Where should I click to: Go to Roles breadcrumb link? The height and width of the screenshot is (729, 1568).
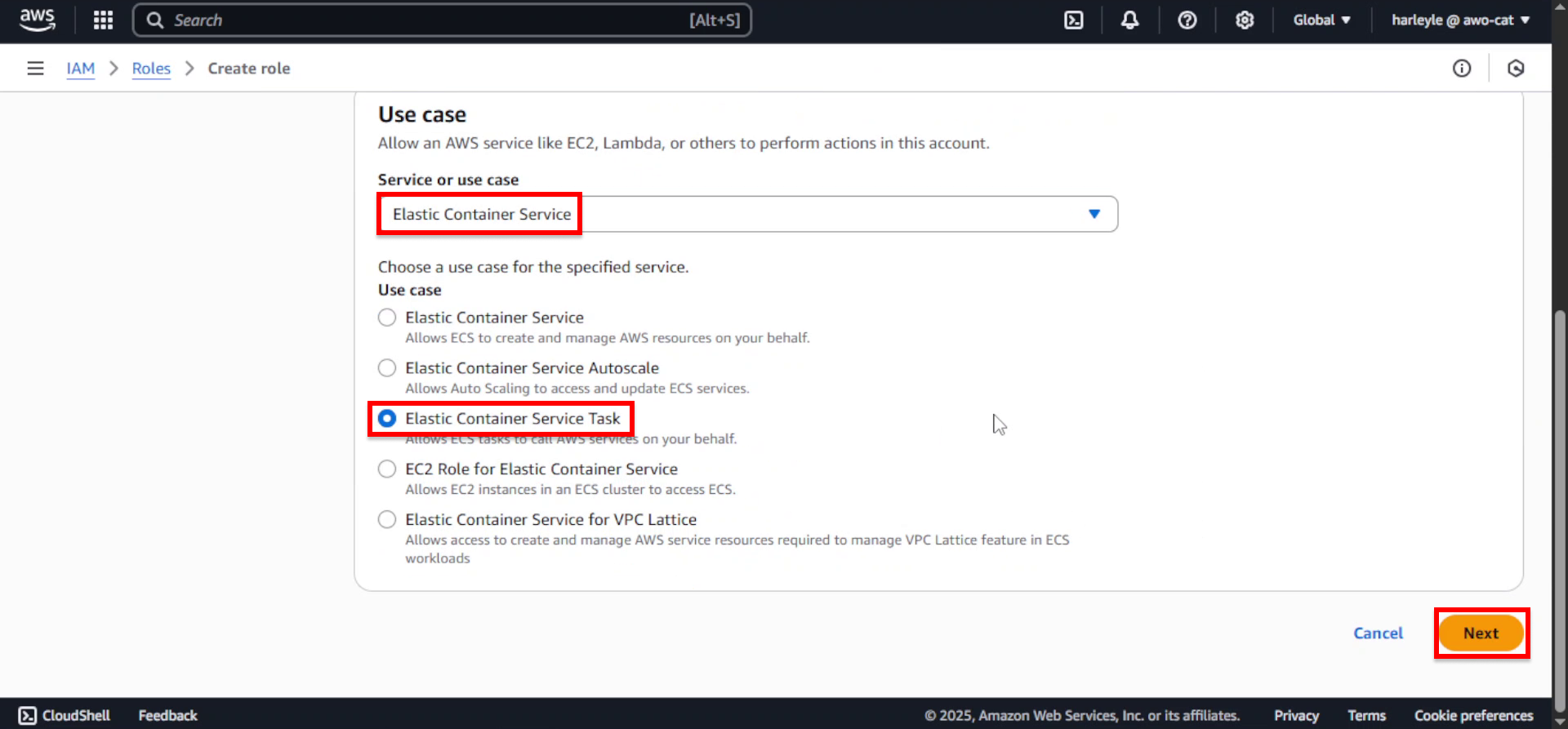(x=151, y=69)
